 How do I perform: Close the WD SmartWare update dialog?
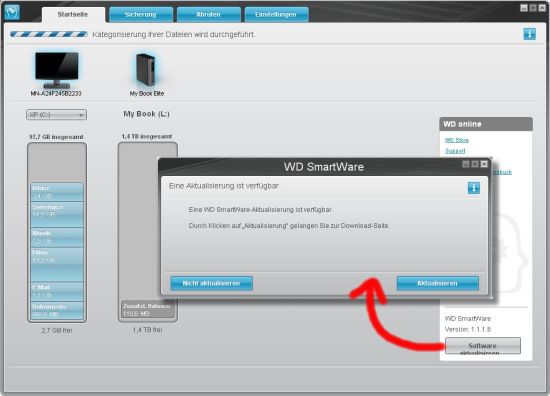coord(484,164)
